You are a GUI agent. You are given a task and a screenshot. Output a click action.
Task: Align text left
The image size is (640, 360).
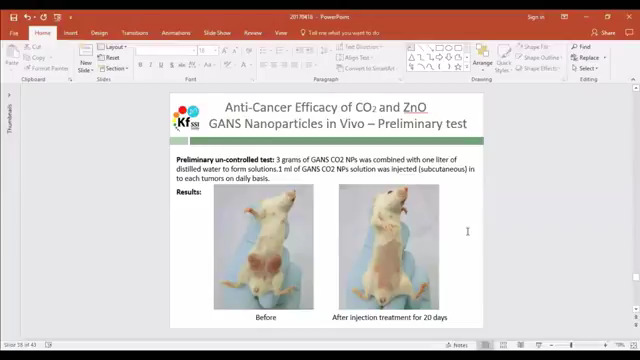264,65
